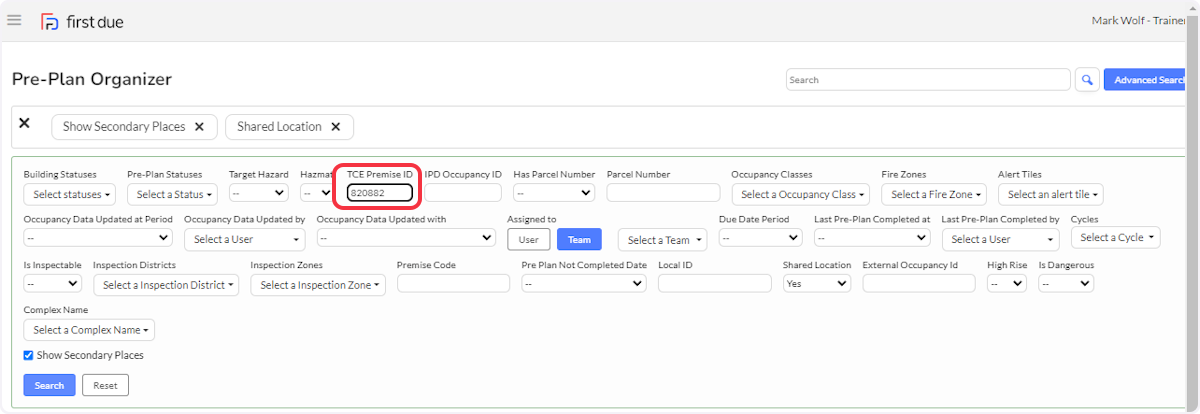
Task: Open Occupancy Data Updated at Period dropdown
Action: (98, 238)
